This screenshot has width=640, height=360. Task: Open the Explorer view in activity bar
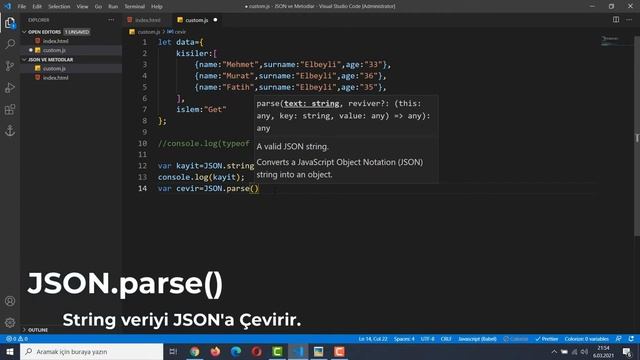(10, 23)
